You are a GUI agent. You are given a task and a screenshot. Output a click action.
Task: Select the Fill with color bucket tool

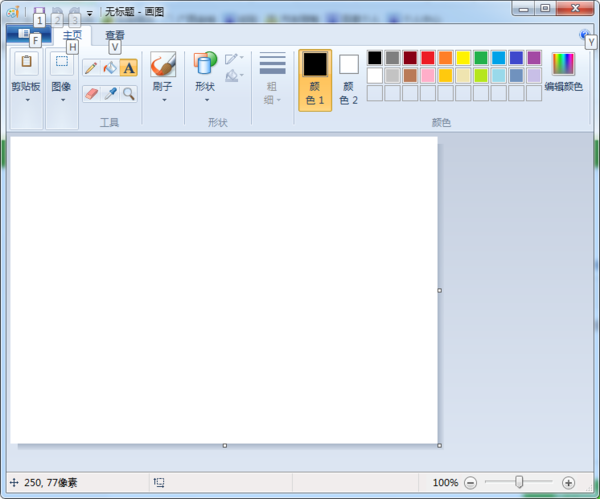(110, 68)
